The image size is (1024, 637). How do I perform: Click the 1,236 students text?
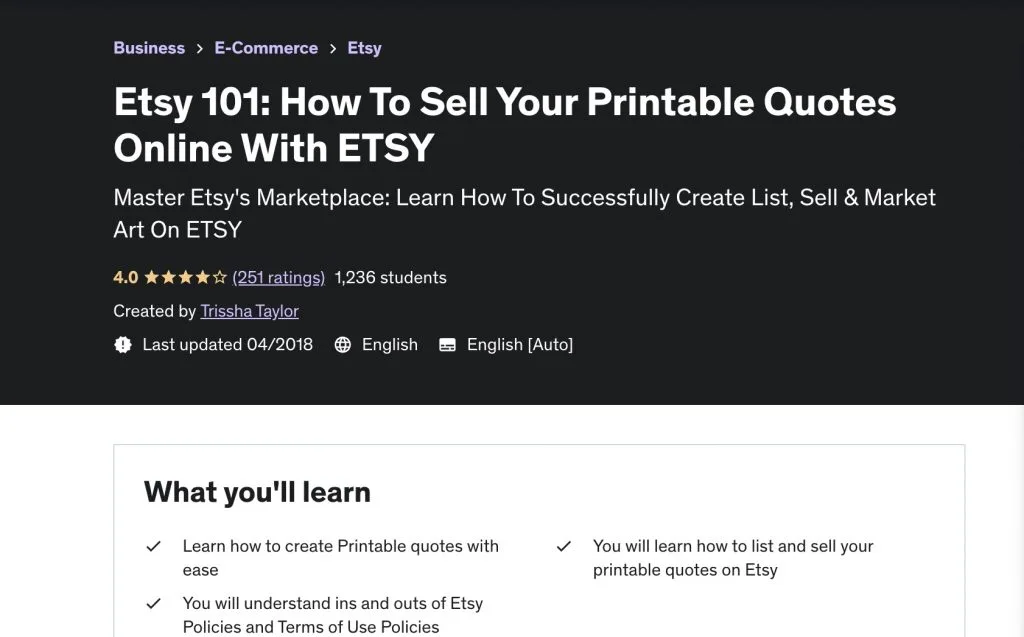tap(391, 278)
